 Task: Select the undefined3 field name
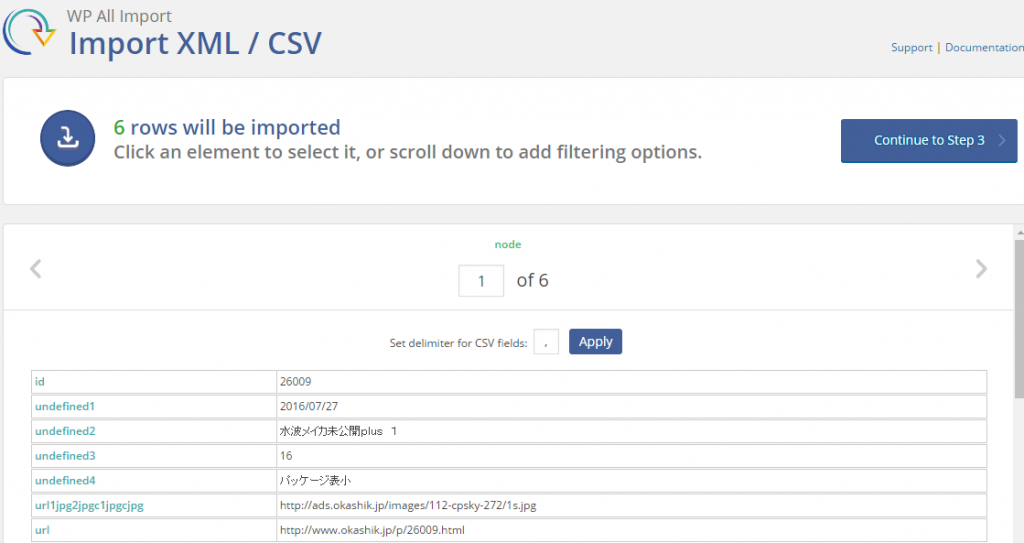[x=65, y=456]
